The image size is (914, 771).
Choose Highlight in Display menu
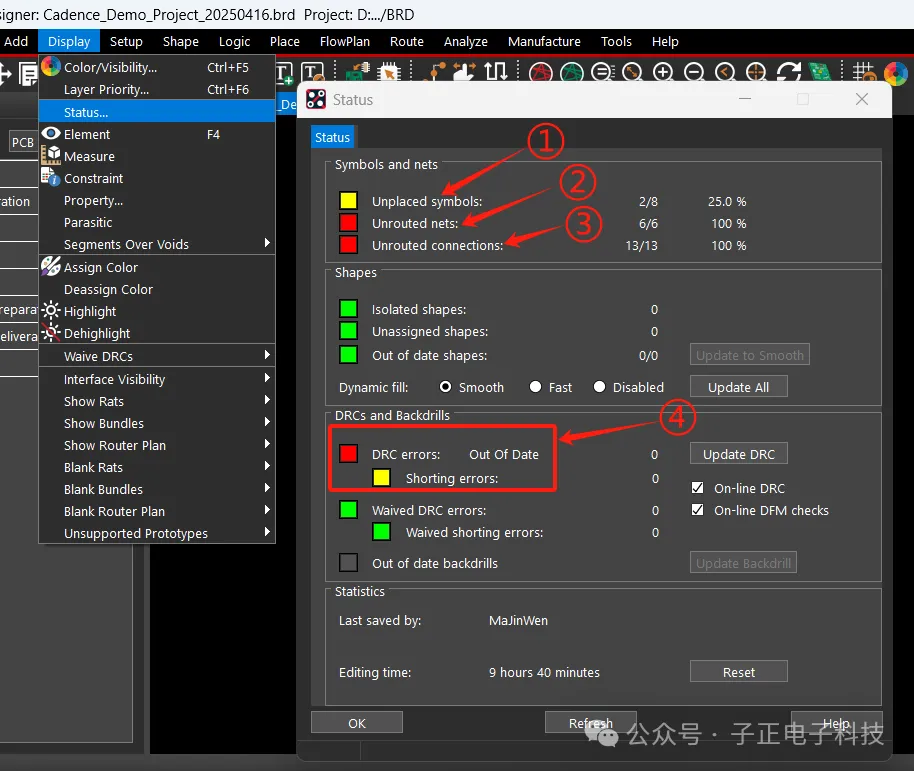point(157,312)
